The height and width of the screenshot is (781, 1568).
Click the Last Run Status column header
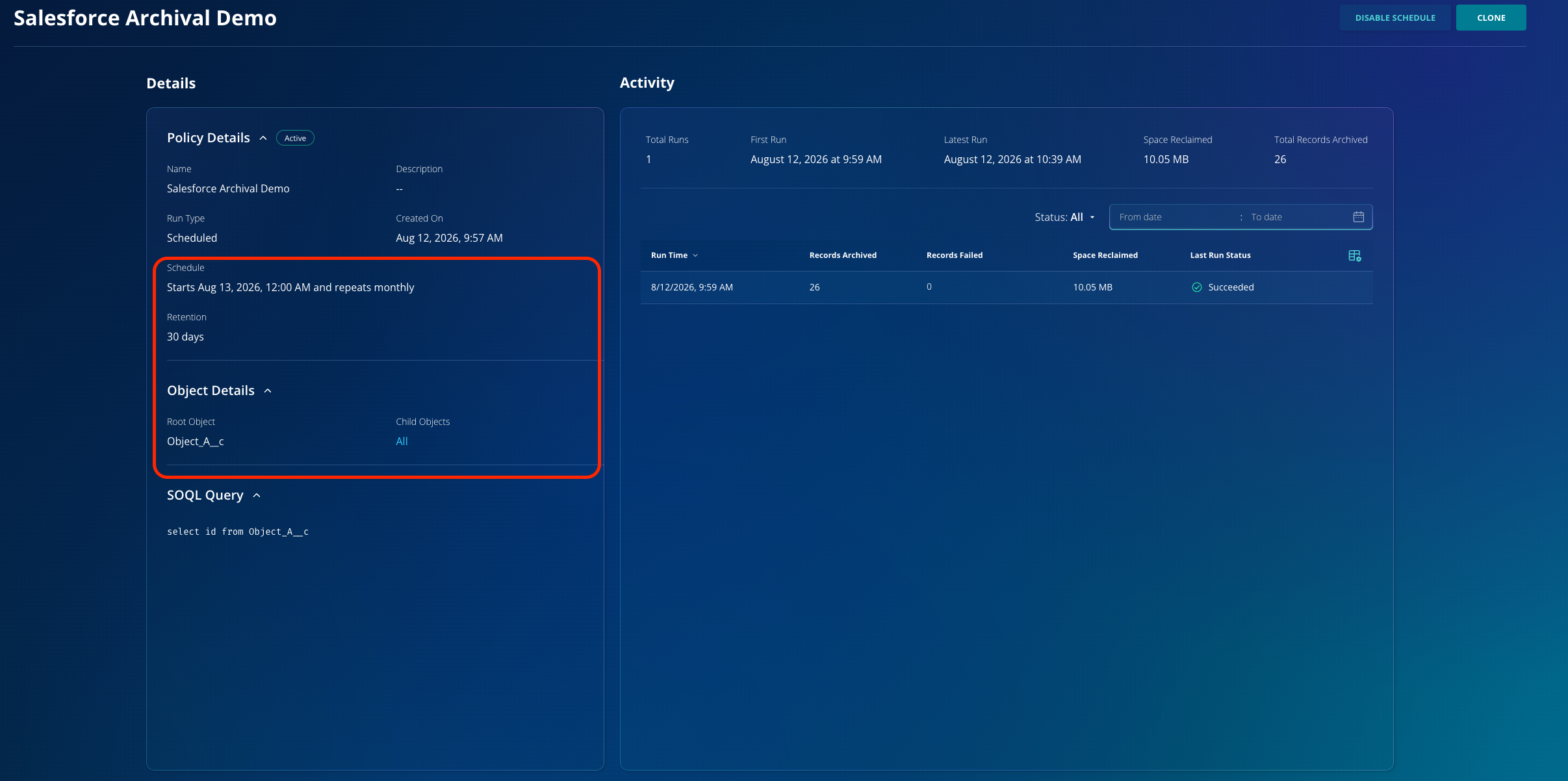point(1220,255)
